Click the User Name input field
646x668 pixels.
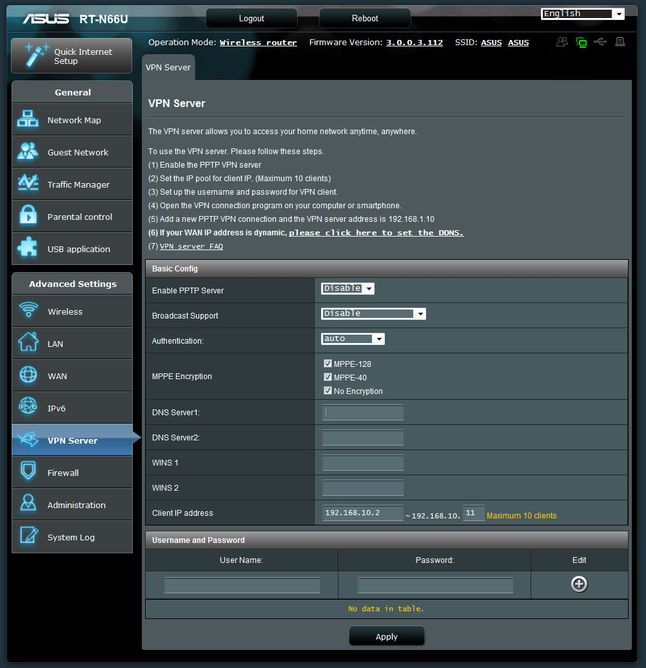tap(242, 585)
